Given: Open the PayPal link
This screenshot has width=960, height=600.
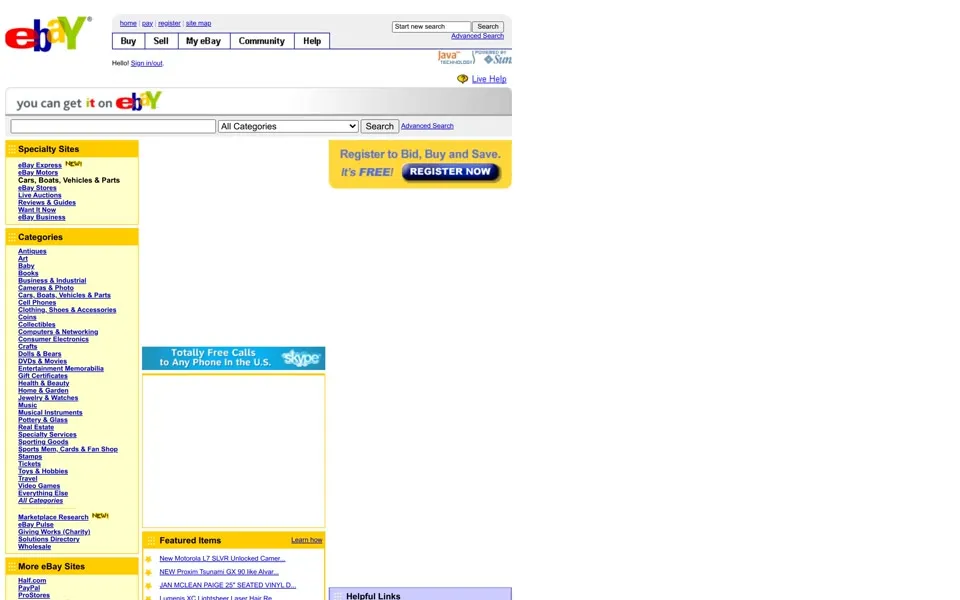Looking at the screenshot, I should [29, 588].
